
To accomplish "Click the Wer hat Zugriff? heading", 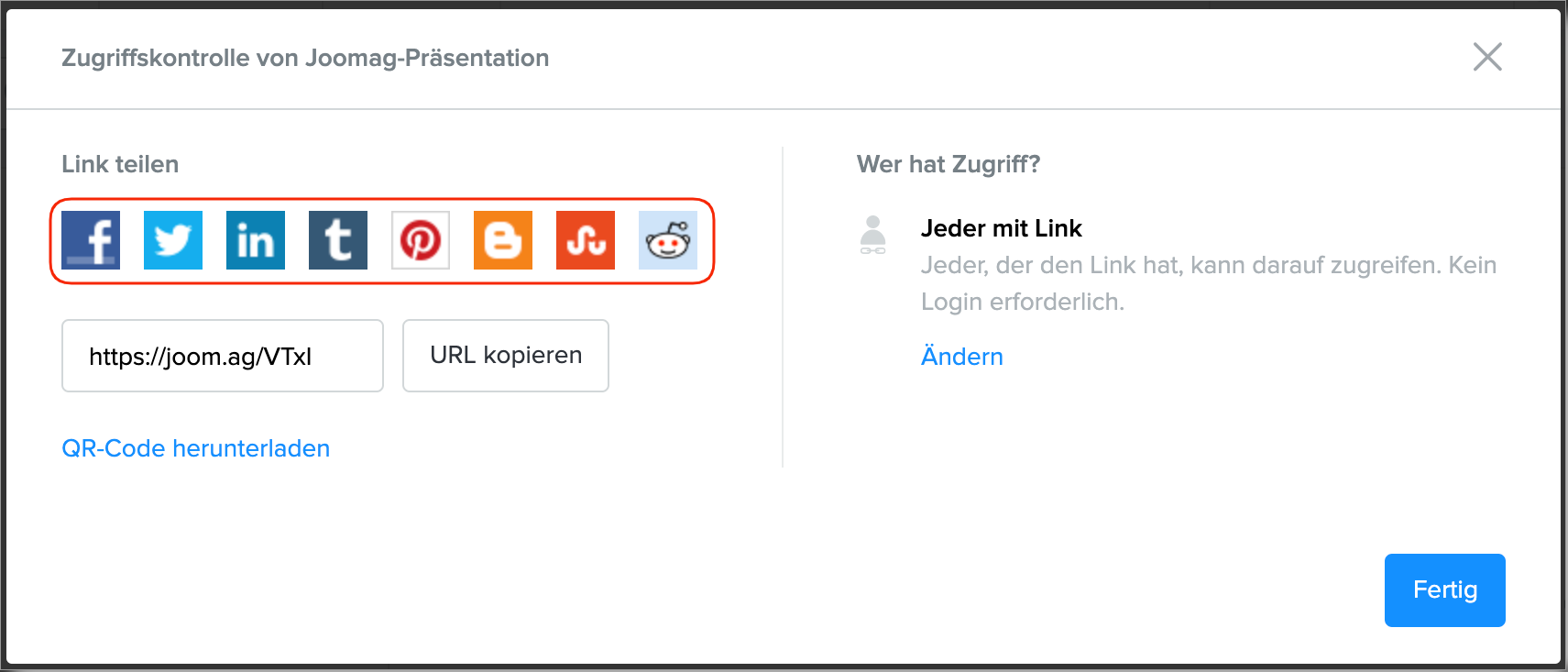I will click(x=948, y=164).
